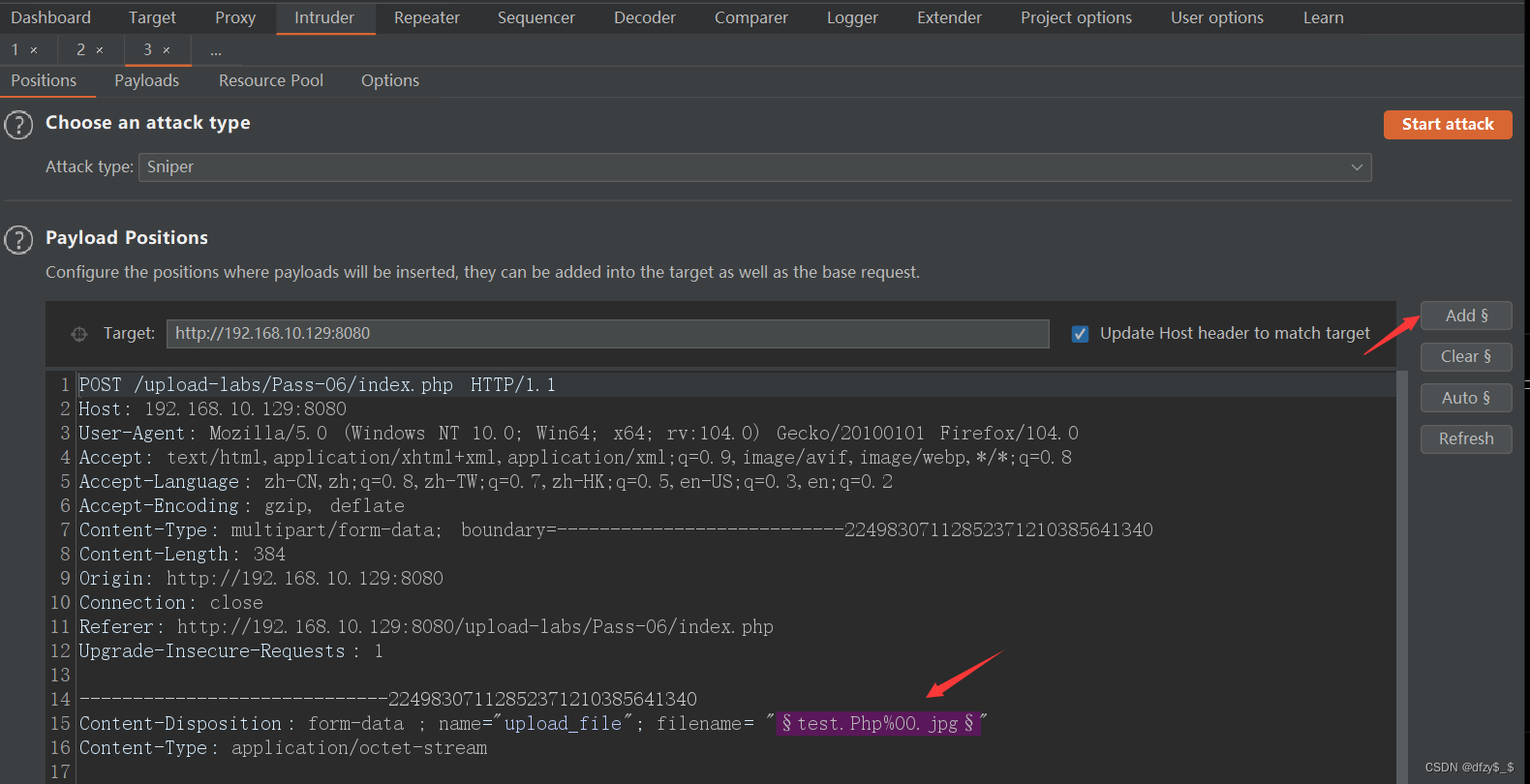Viewport: 1530px width, 784px height.
Task: Click the Host header line
Action: [213, 408]
